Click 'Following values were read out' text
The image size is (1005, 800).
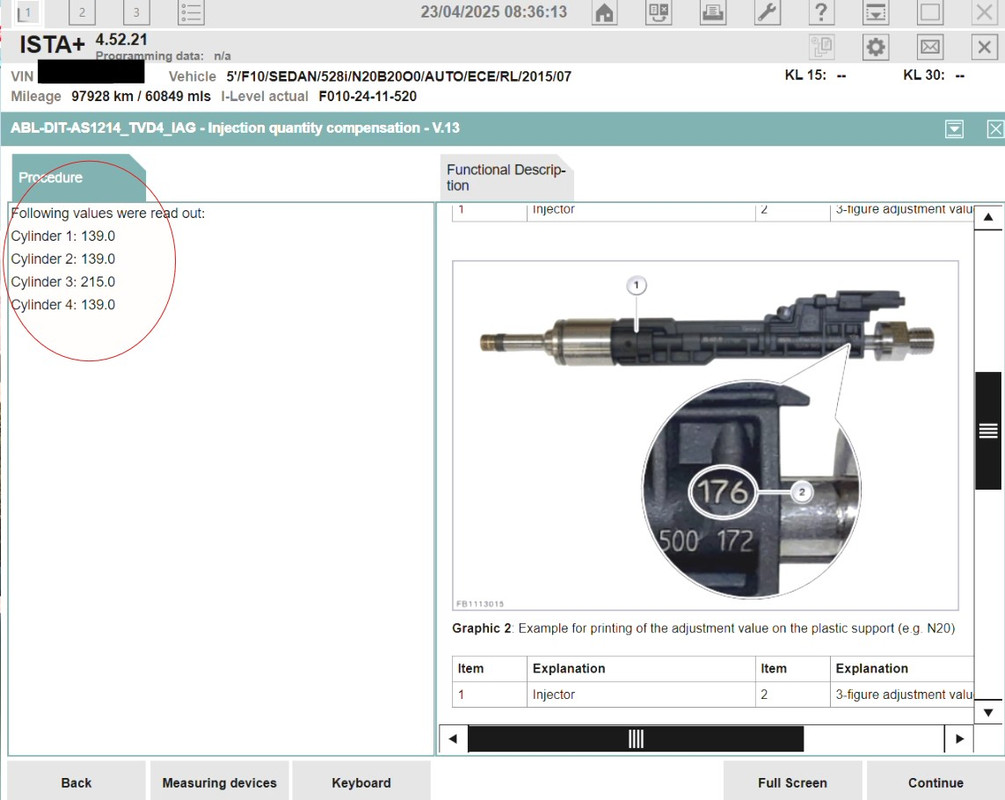(x=108, y=213)
